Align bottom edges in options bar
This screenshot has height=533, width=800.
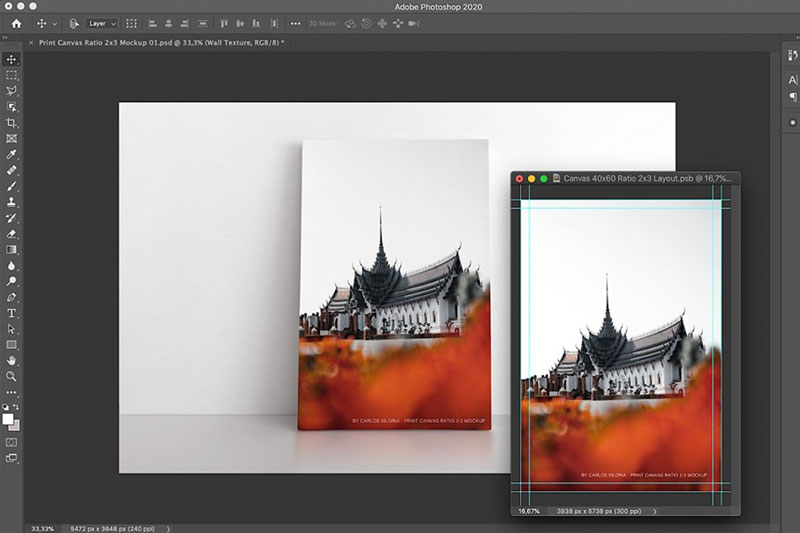[x=256, y=23]
